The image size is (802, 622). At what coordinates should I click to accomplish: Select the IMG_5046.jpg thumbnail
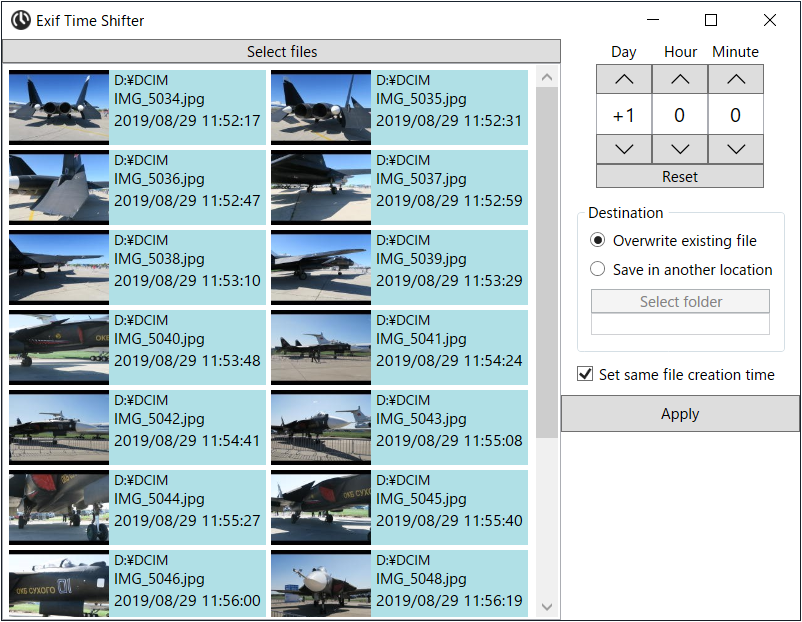pyautogui.click(x=59, y=584)
